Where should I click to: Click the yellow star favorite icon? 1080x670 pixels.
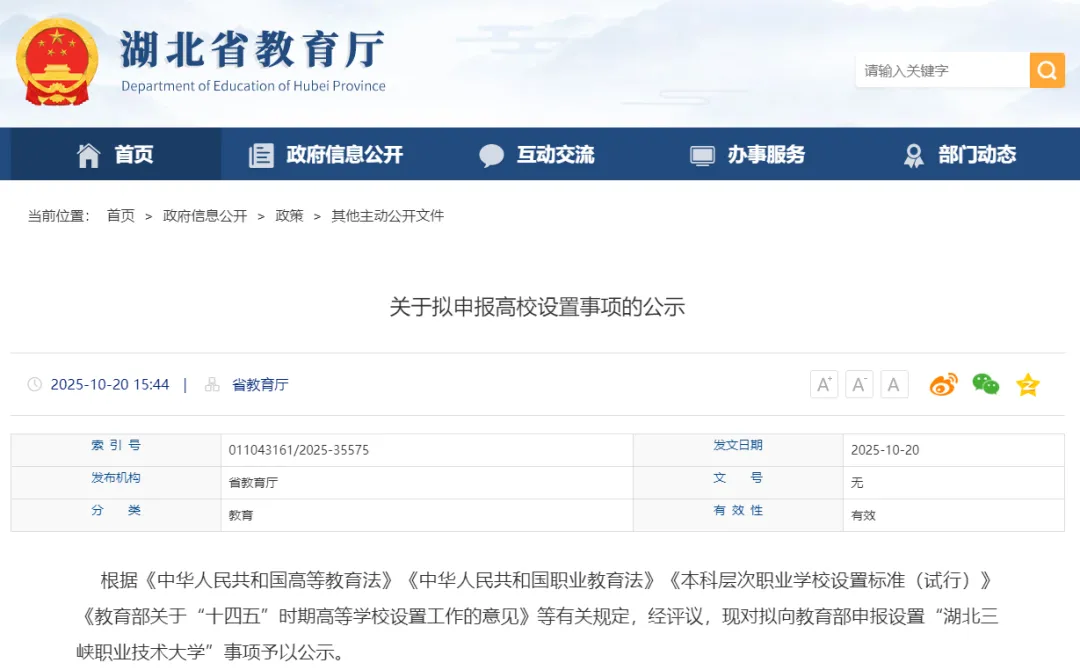tap(1028, 385)
